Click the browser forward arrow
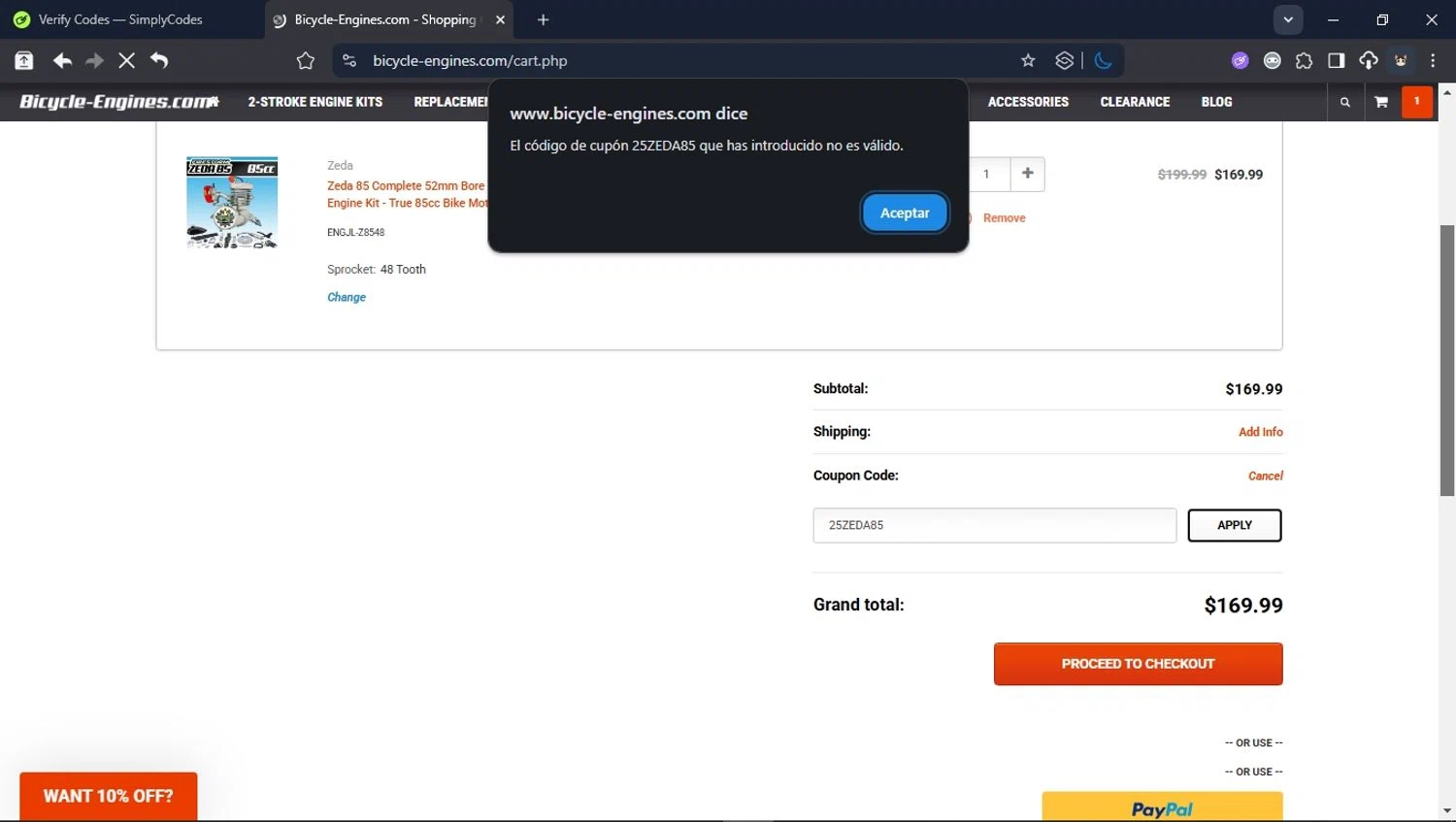1456x822 pixels. coord(94,60)
